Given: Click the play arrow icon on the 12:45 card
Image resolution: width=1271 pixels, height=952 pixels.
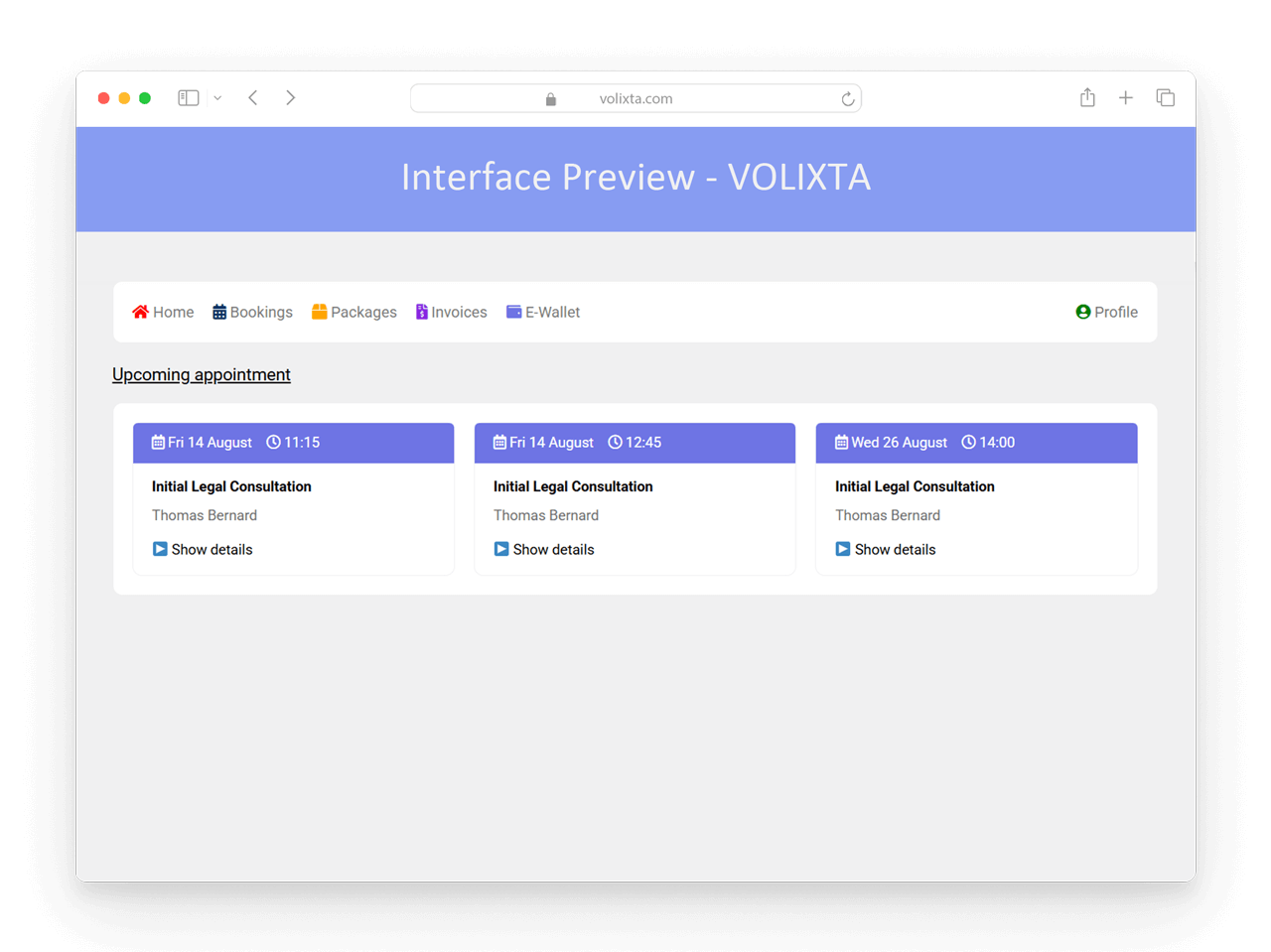Looking at the screenshot, I should [501, 549].
